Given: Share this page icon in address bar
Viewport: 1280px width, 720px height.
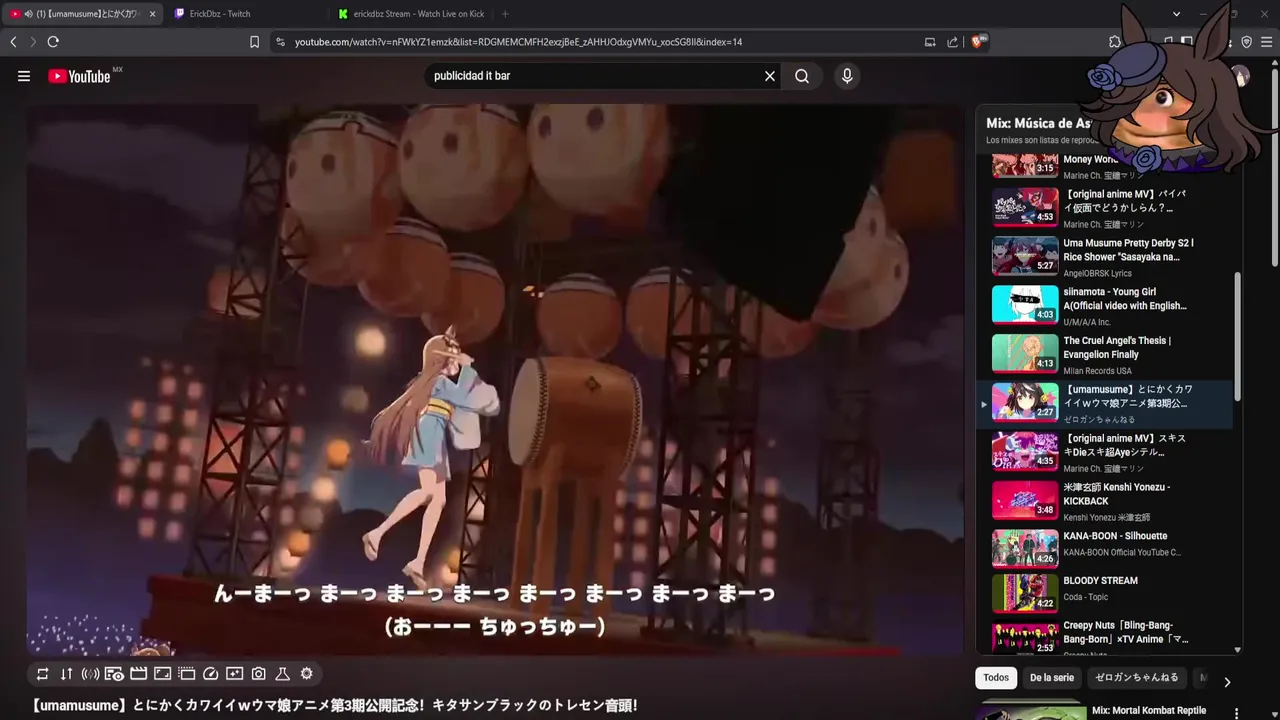Looking at the screenshot, I should pos(952,42).
